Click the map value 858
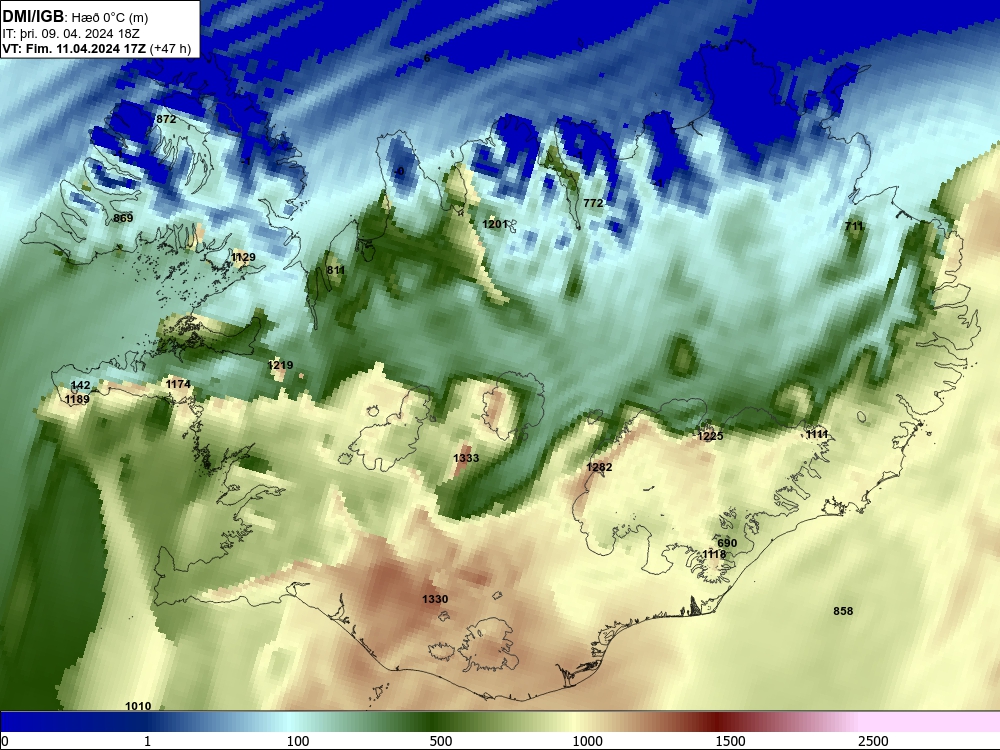1000x750 pixels. click(x=843, y=611)
